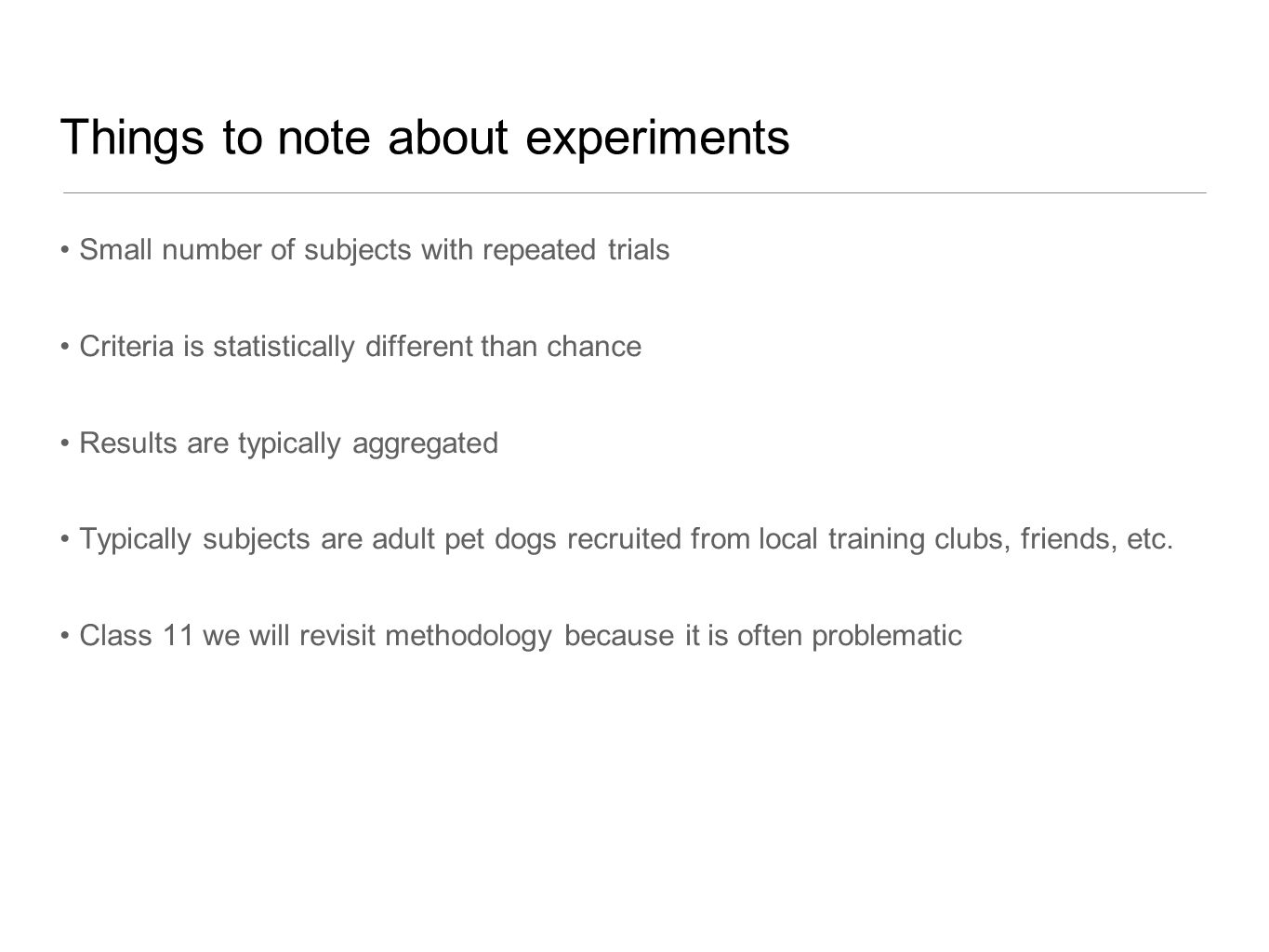This screenshot has width=1269, height=952.
Task: Click the word 'experiments' in the title
Action: [658, 139]
